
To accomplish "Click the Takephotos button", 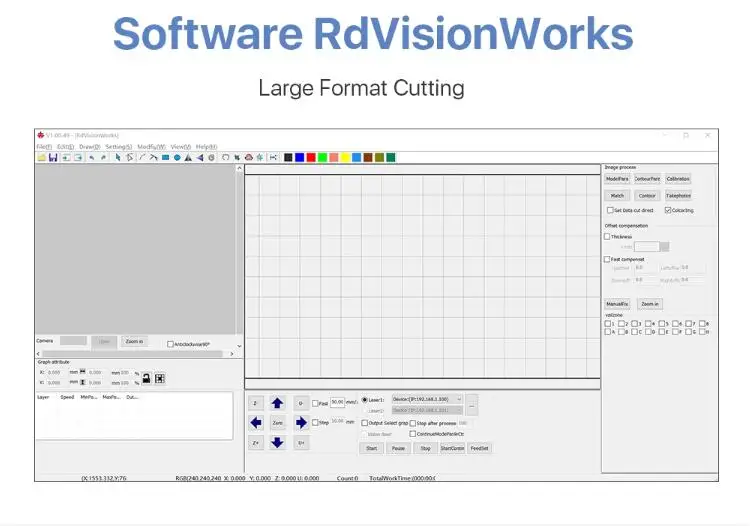I will pyautogui.click(x=678, y=196).
